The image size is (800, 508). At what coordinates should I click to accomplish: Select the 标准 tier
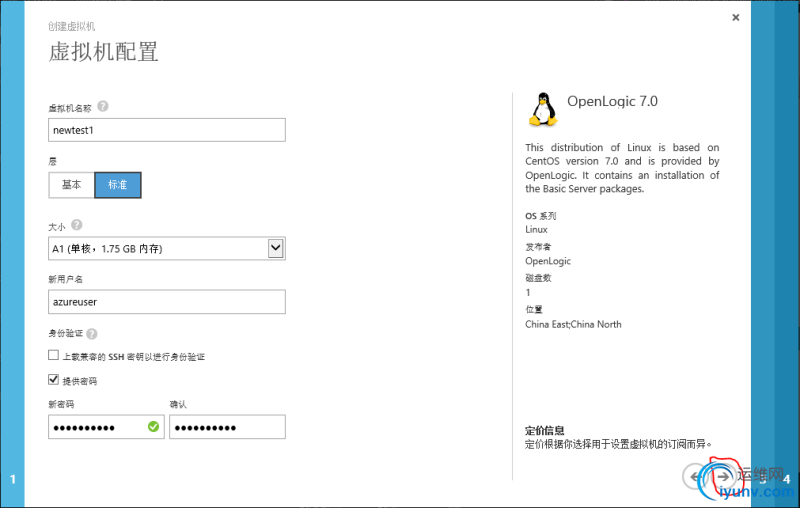click(118, 185)
